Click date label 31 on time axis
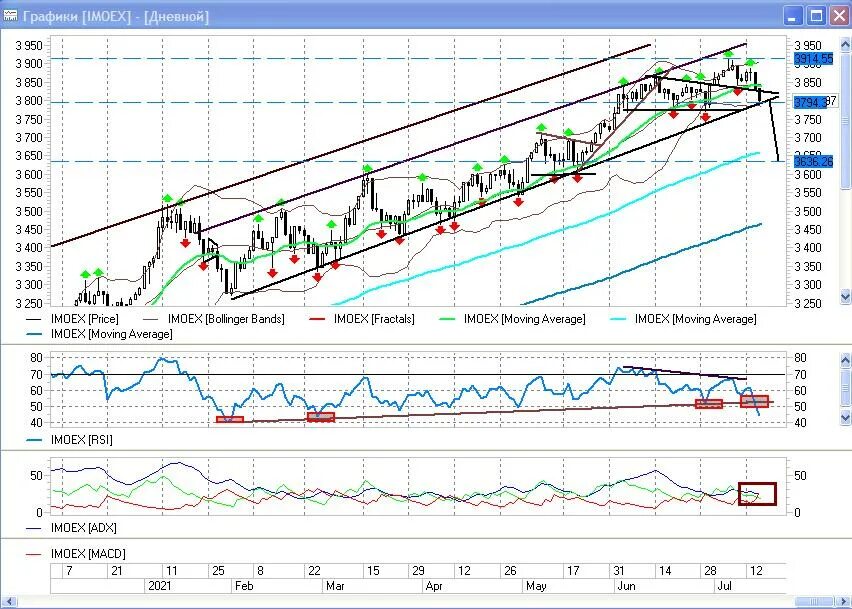This screenshot has height=609, width=852. pyautogui.click(x=619, y=571)
